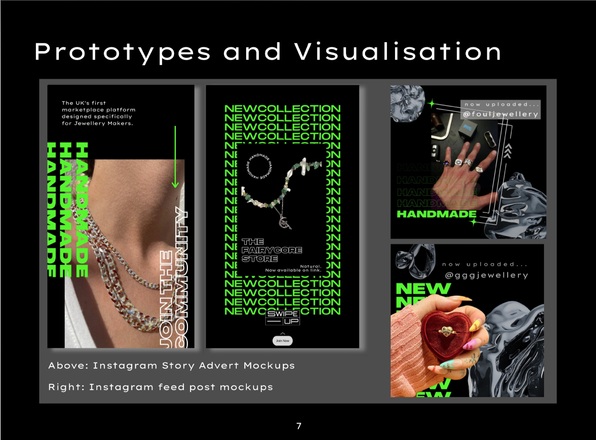
Task: Click the '@fouljewellery' handle tag
Action: click(x=501, y=114)
